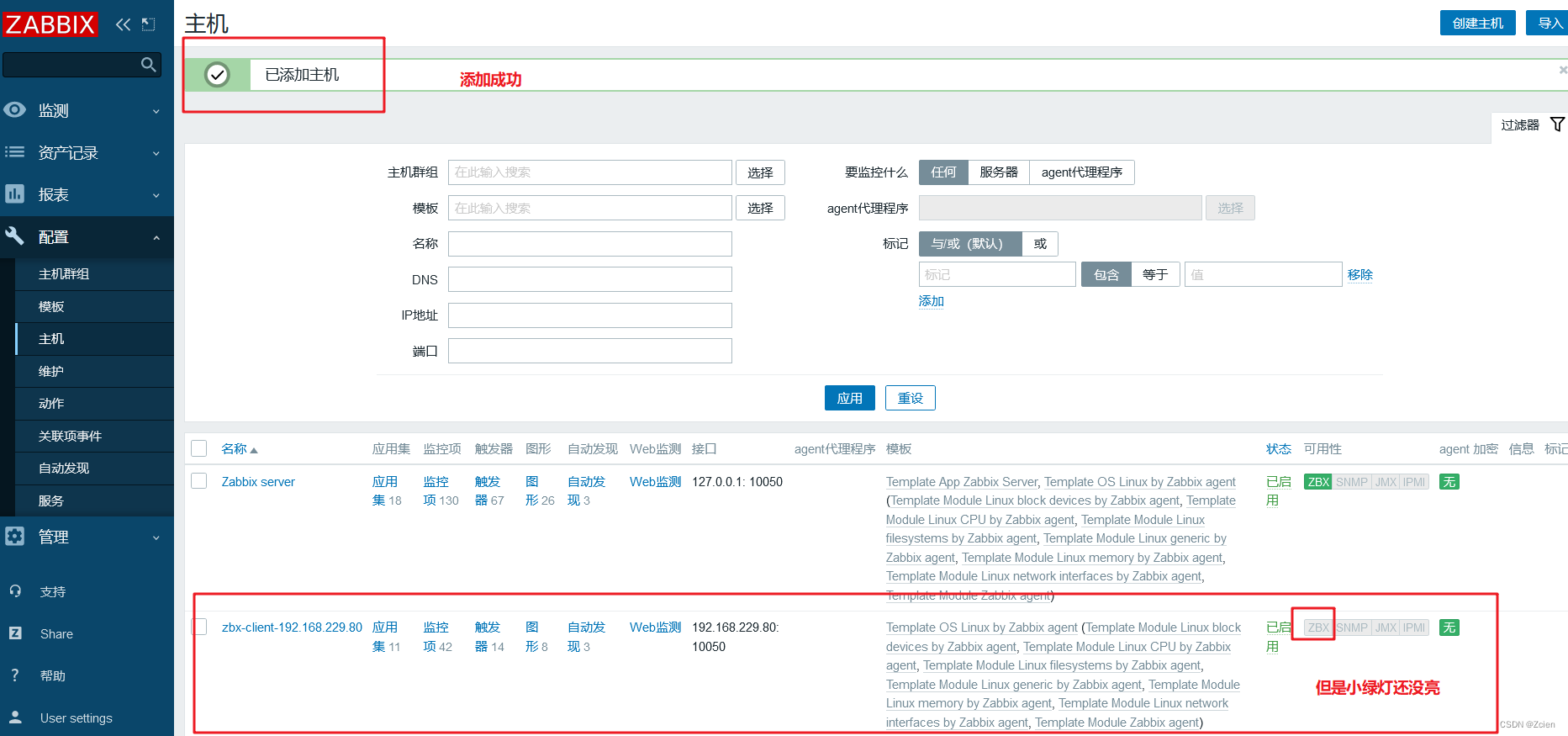The image size is (1568, 736).
Task: Click the Zabbix logo
Action: pos(50,24)
